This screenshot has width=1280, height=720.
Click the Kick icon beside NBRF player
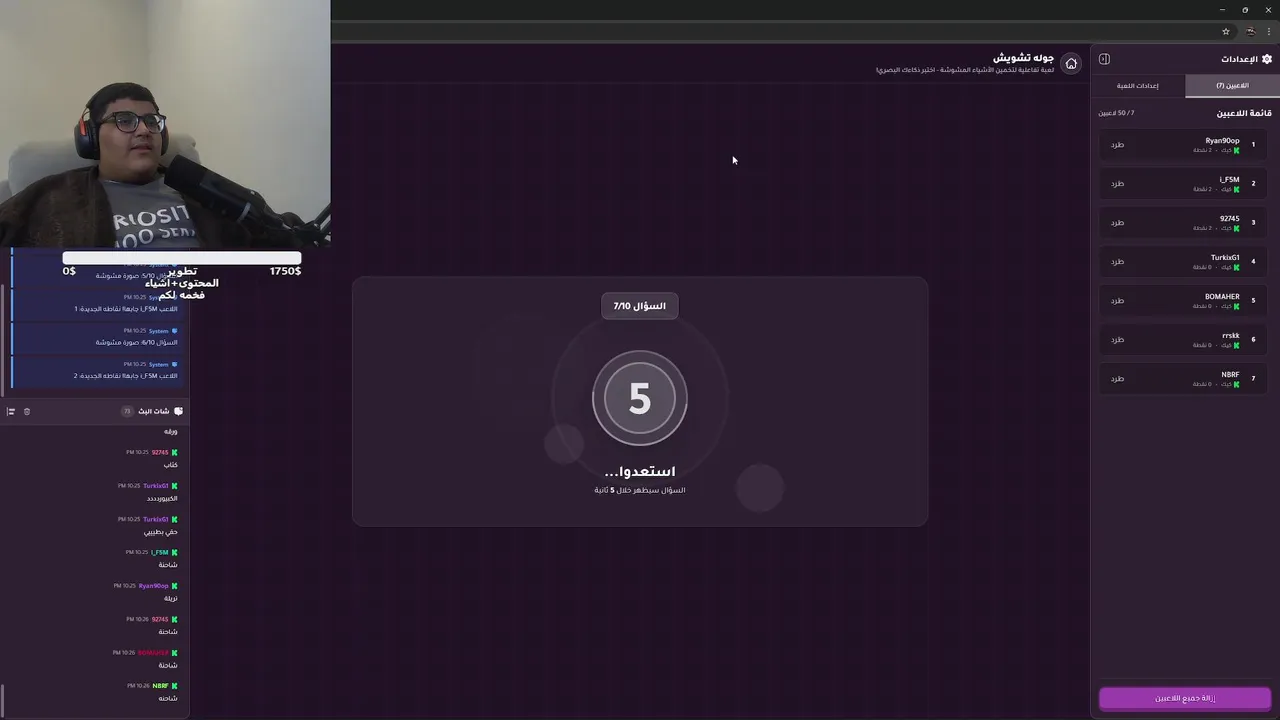(1237, 384)
